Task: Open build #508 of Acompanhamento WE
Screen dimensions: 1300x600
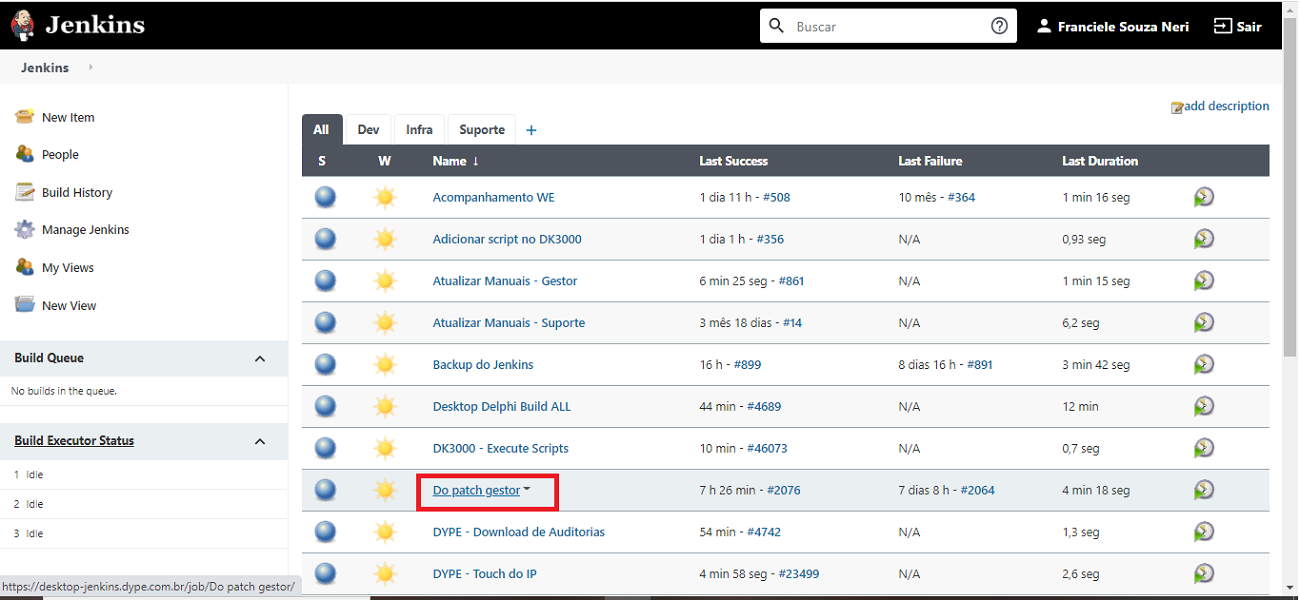Action: 776,197
